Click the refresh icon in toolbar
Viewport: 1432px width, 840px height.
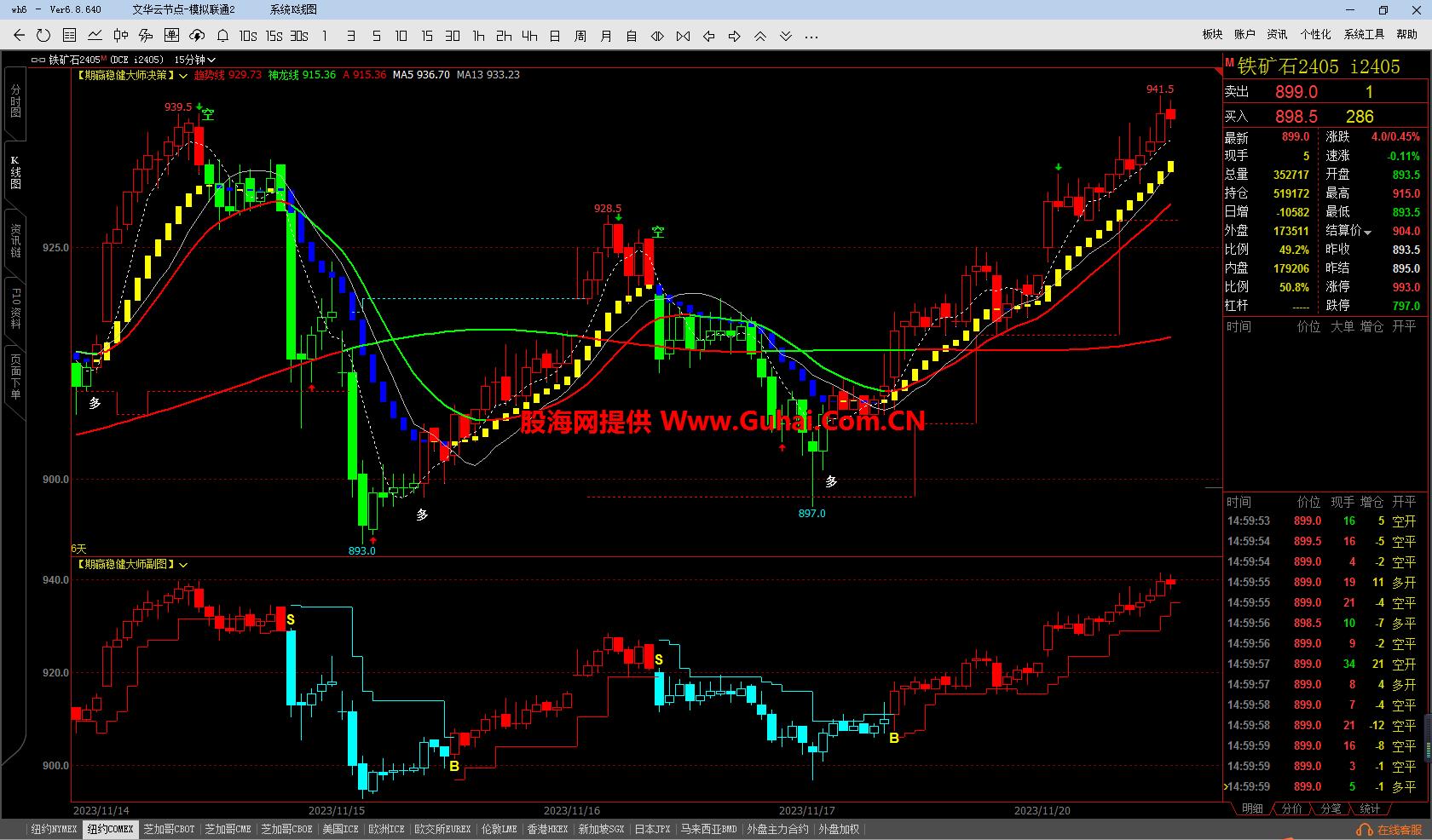coord(43,36)
